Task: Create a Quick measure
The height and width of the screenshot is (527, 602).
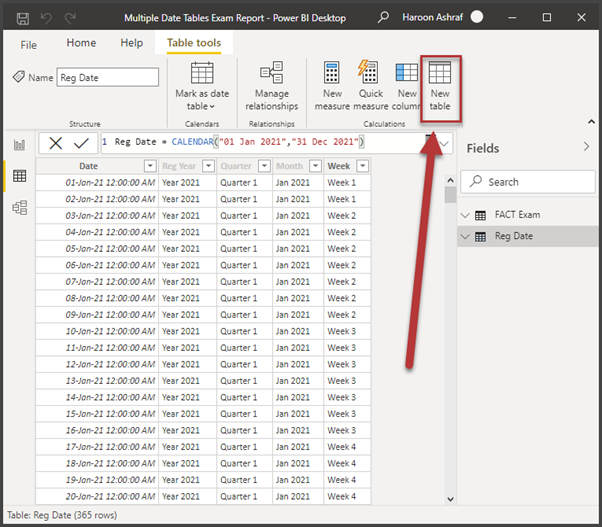Action: (370, 86)
